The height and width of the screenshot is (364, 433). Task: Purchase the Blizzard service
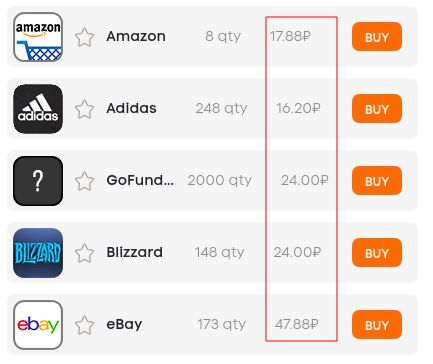coord(377,253)
